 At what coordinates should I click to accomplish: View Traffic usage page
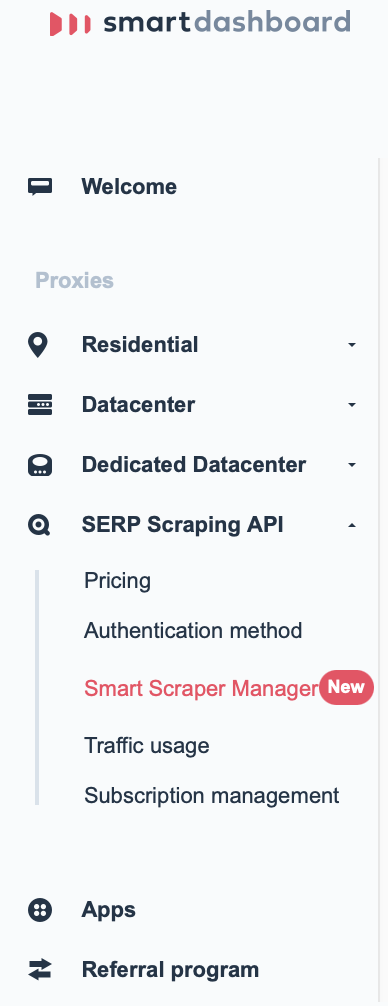[x=147, y=746]
